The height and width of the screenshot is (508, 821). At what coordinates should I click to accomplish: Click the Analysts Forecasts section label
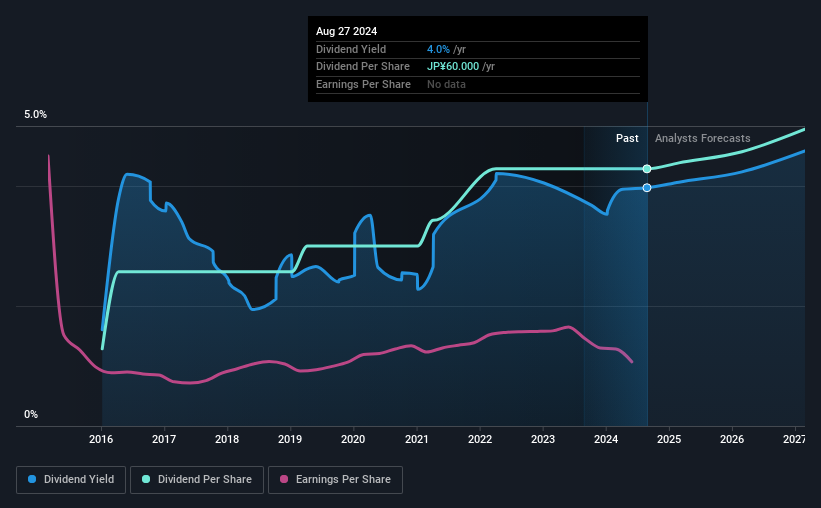tap(703, 138)
